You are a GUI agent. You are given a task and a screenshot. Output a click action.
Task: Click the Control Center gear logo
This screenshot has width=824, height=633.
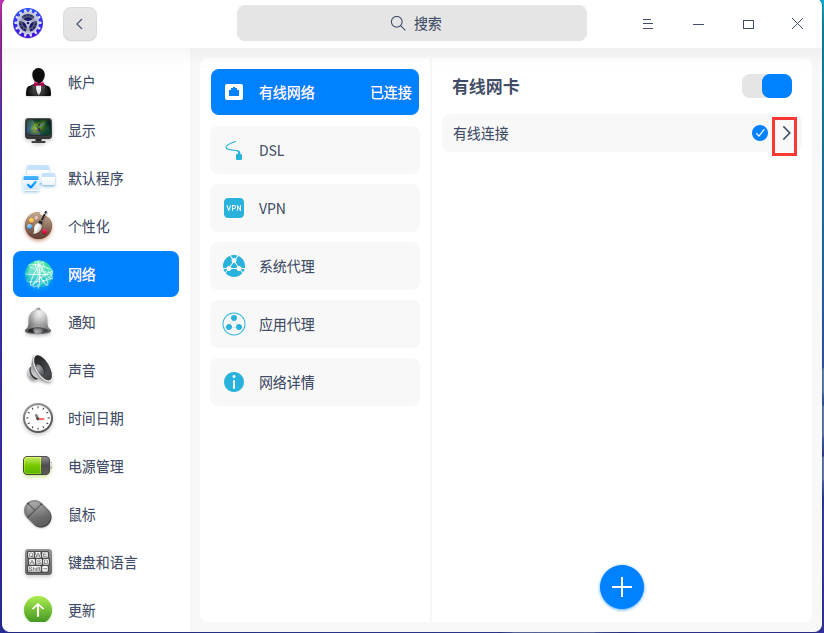pos(28,23)
